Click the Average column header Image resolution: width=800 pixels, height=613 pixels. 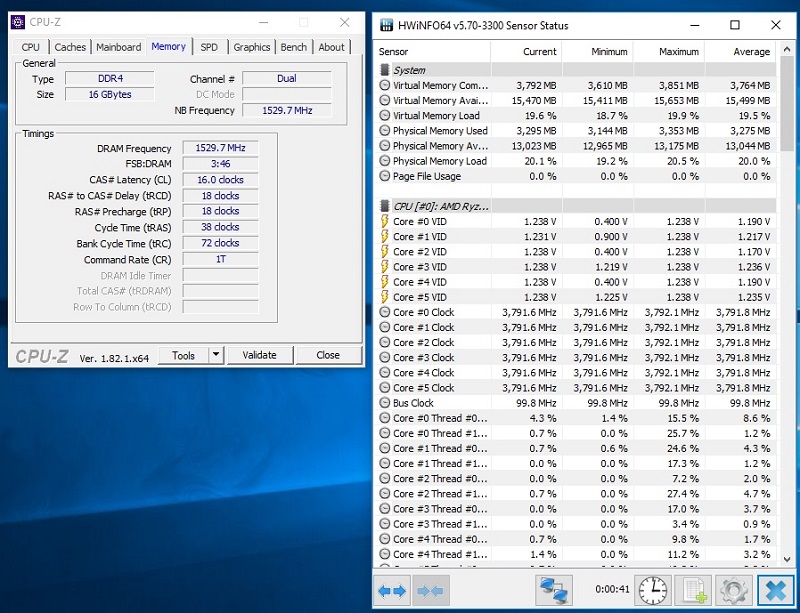click(x=740, y=52)
